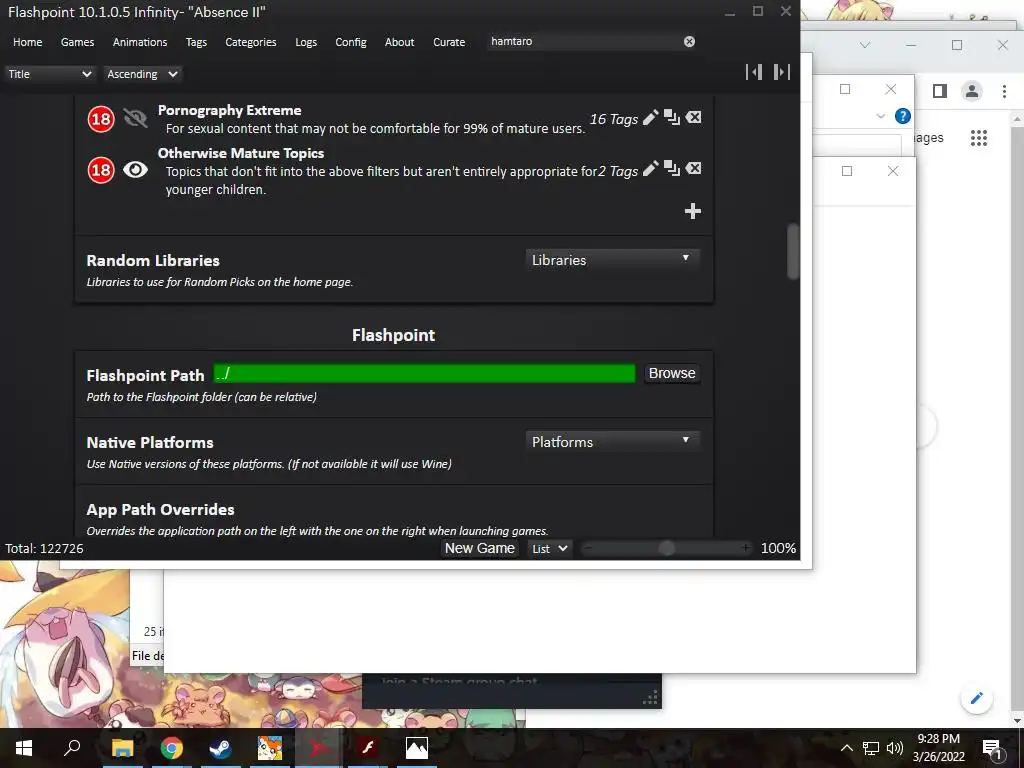Add a new tag filter group

pyautogui.click(x=693, y=211)
